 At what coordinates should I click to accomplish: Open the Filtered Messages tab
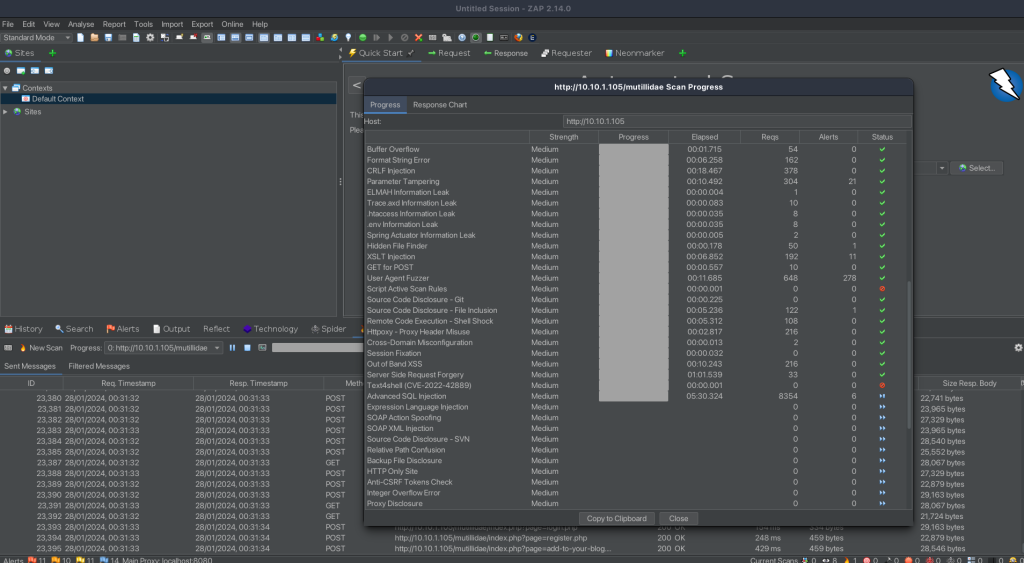pyautogui.click(x=98, y=366)
